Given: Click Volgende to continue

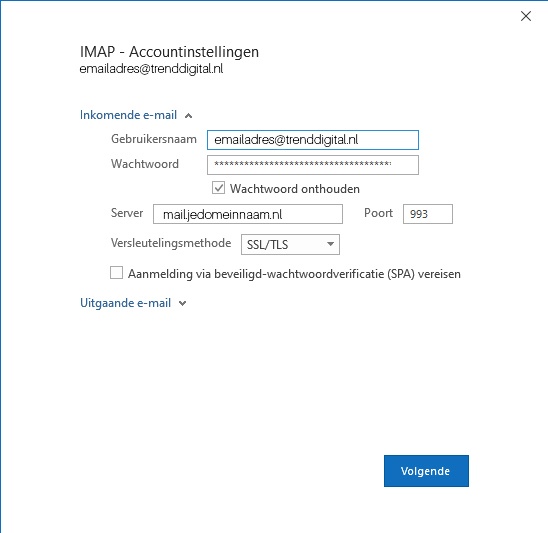Looking at the screenshot, I should pyautogui.click(x=426, y=471).
